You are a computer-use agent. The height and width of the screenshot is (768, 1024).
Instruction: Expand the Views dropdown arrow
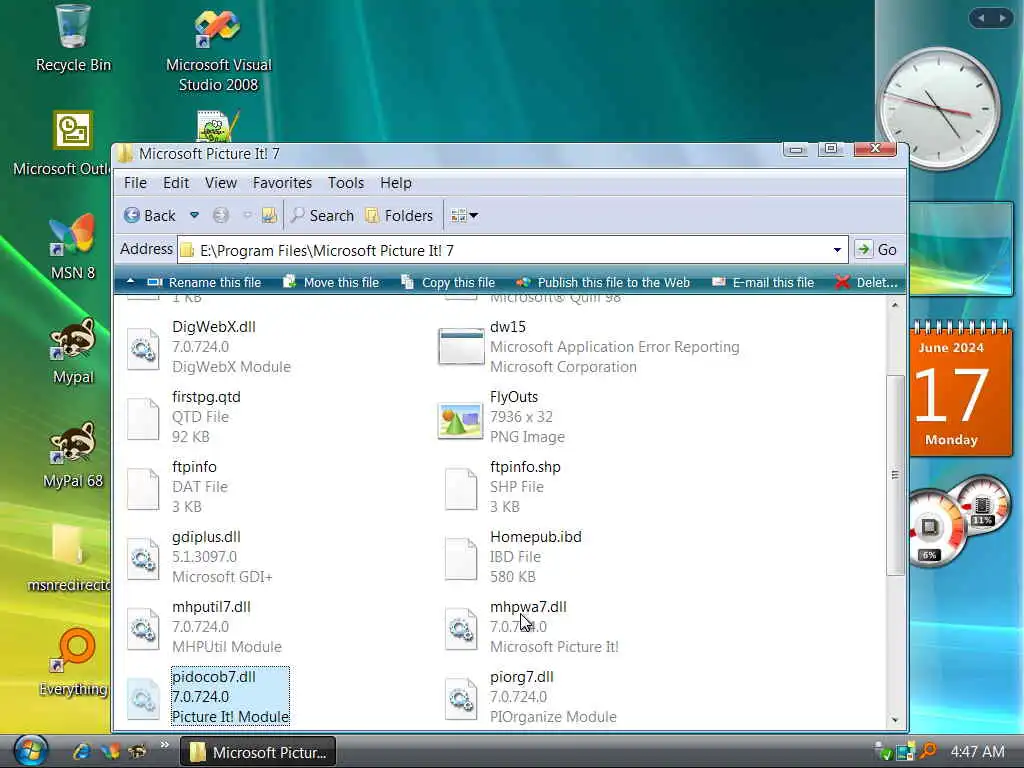pos(474,216)
